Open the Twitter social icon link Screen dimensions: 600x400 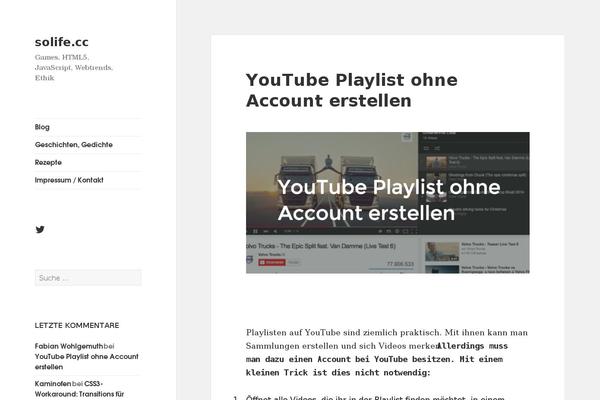(40, 229)
